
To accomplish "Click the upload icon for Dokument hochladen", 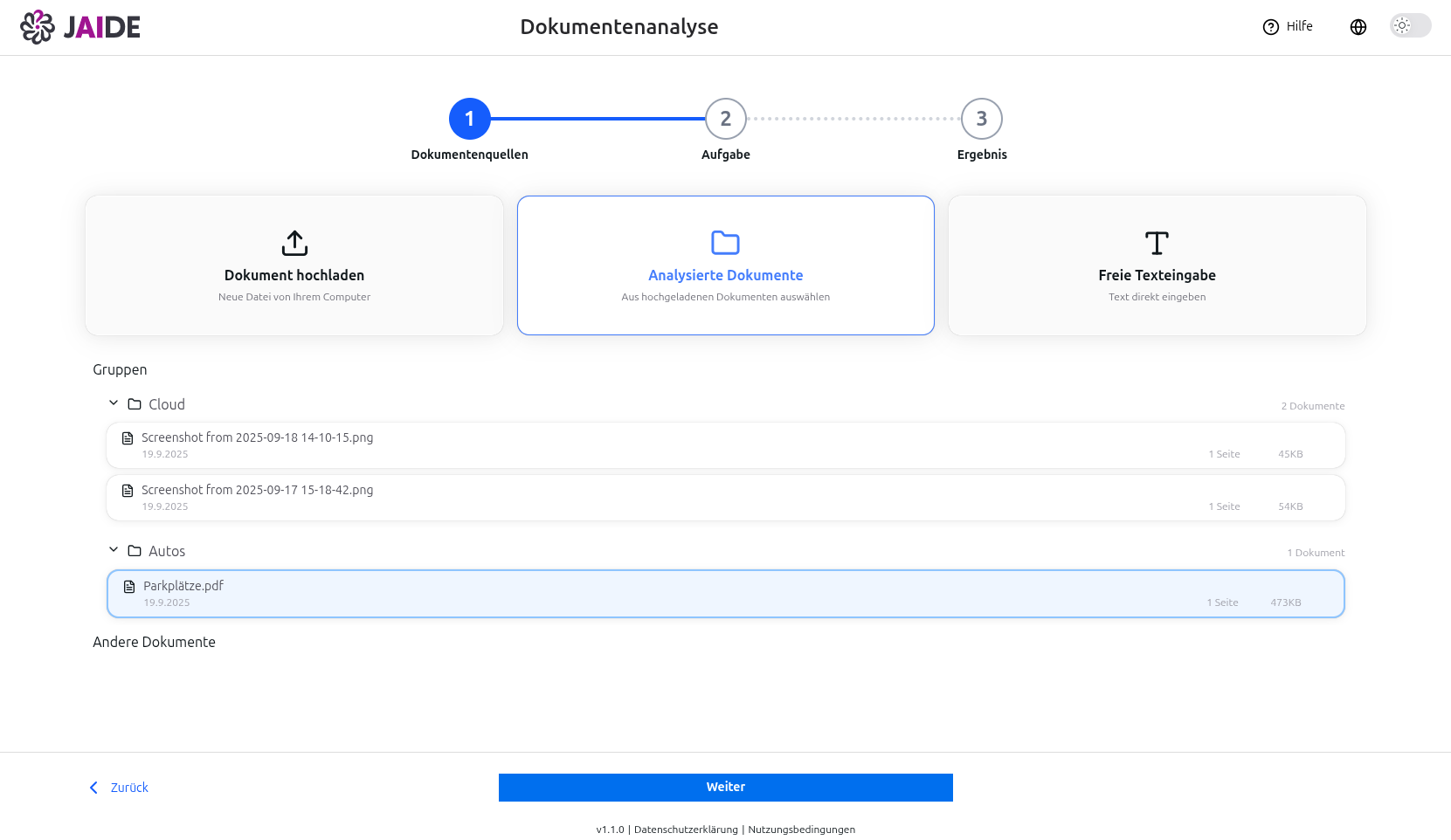I will pyautogui.click(x=294, y=243).
